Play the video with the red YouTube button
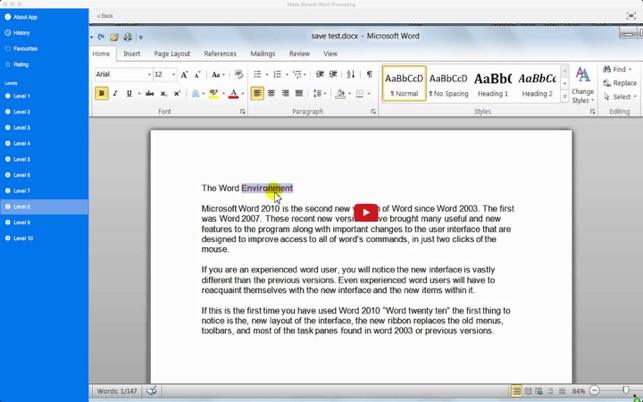The image size is (643, 402). (366, 212)
